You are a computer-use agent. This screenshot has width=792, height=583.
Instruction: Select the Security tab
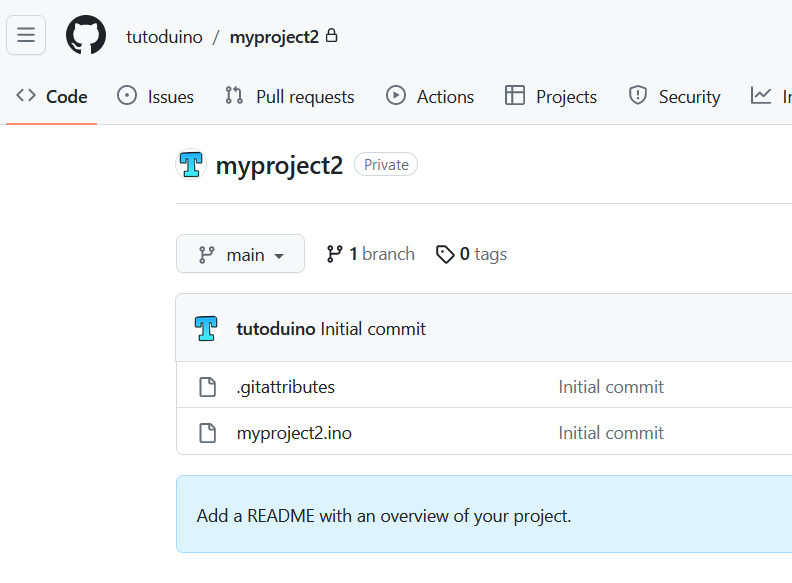tap(675, 96)
